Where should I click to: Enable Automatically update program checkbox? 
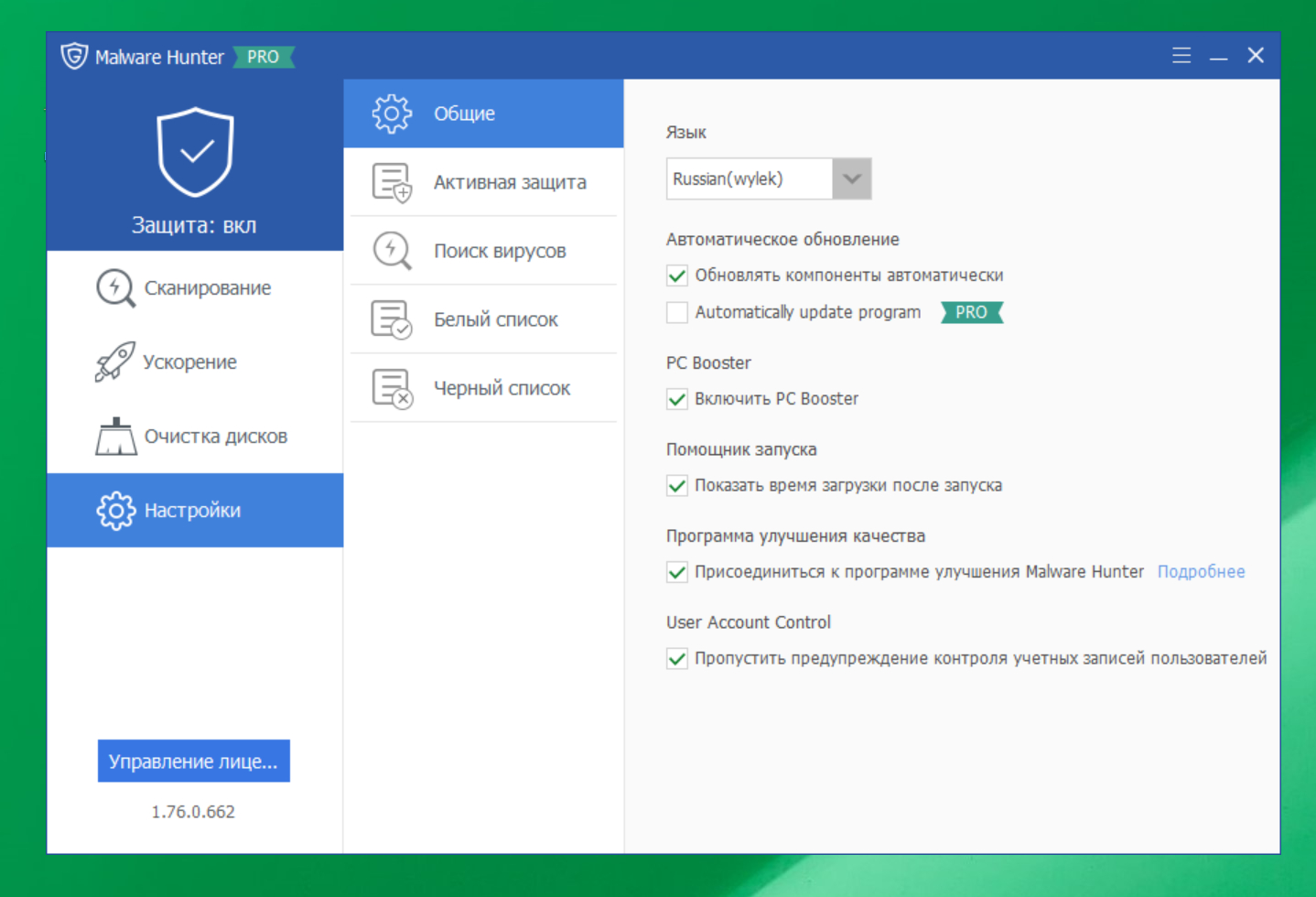click(677, 312)
